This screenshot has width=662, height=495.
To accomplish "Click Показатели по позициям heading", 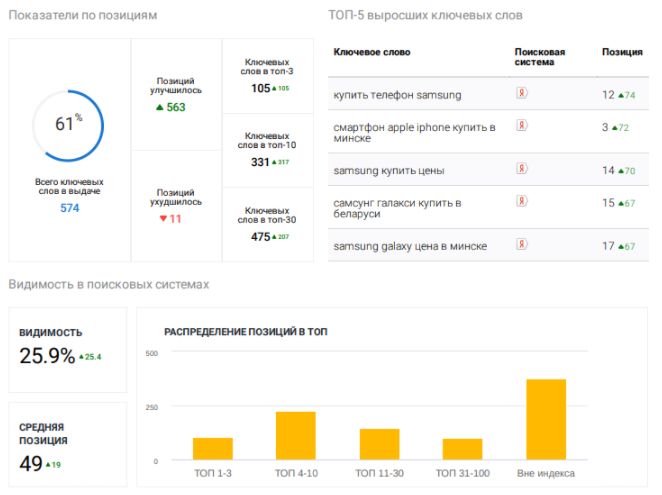I will (83, 15).
